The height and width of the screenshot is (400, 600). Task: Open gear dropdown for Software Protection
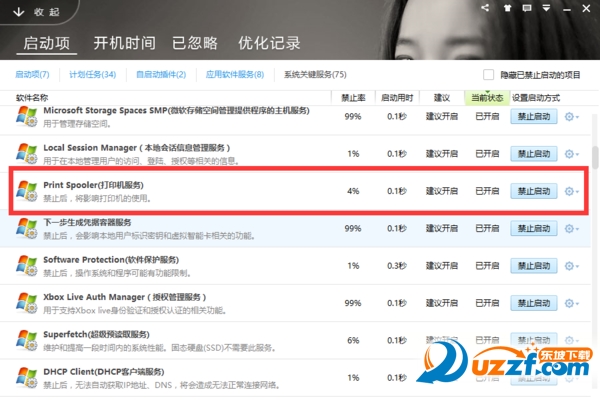point(572,266)
